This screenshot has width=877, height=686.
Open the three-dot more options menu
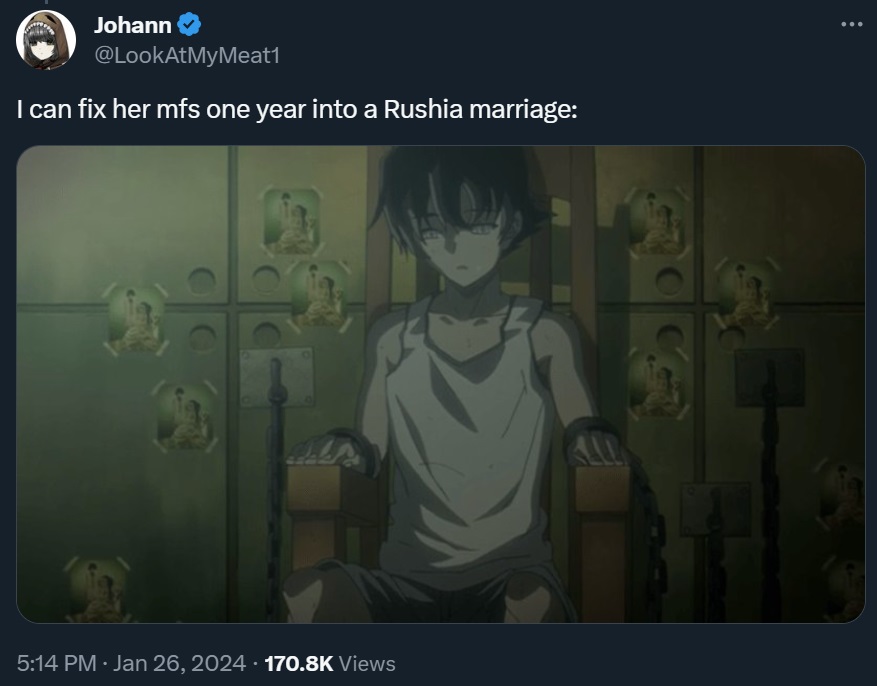click(x=851, y=24)
